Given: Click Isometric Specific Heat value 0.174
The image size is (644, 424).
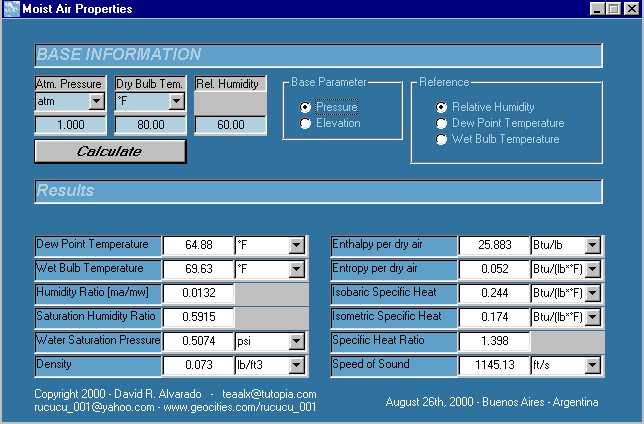Looking at the screenshot, I should tap(494, 317).
